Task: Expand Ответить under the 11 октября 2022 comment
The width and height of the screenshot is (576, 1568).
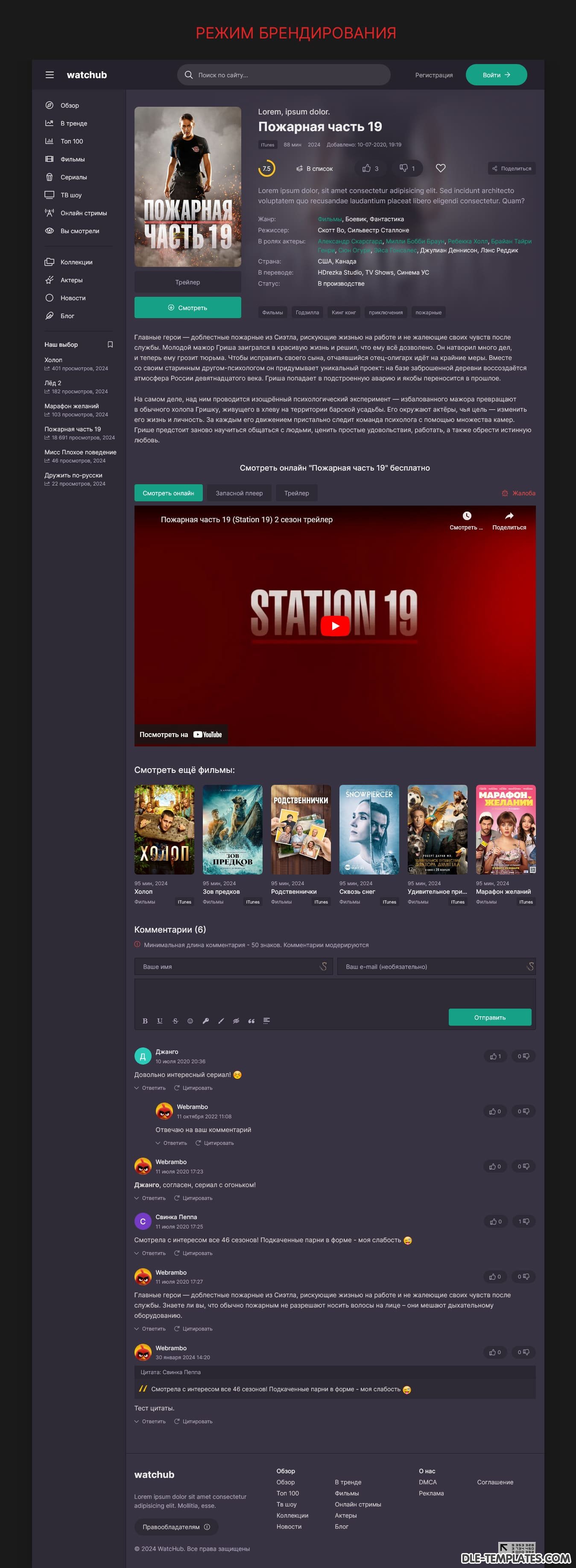Action: tap(172, 1143)
